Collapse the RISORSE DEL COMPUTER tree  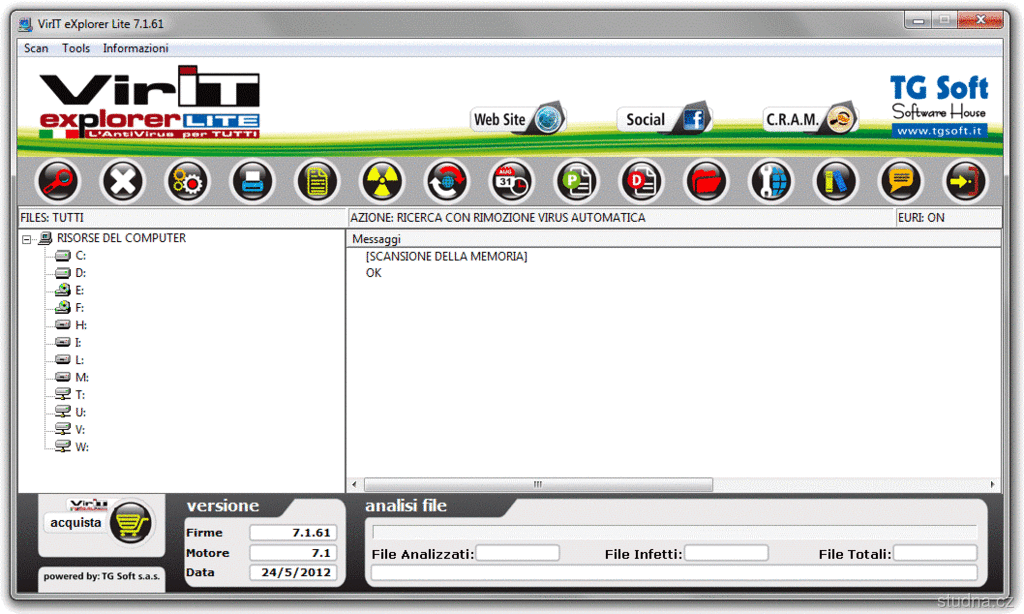click(27, 239)
